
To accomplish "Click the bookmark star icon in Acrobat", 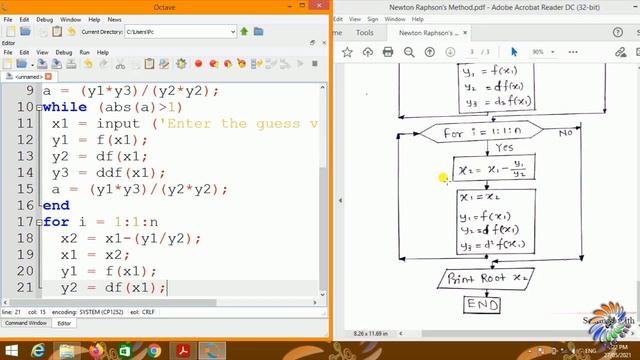I will coord(347,52).
